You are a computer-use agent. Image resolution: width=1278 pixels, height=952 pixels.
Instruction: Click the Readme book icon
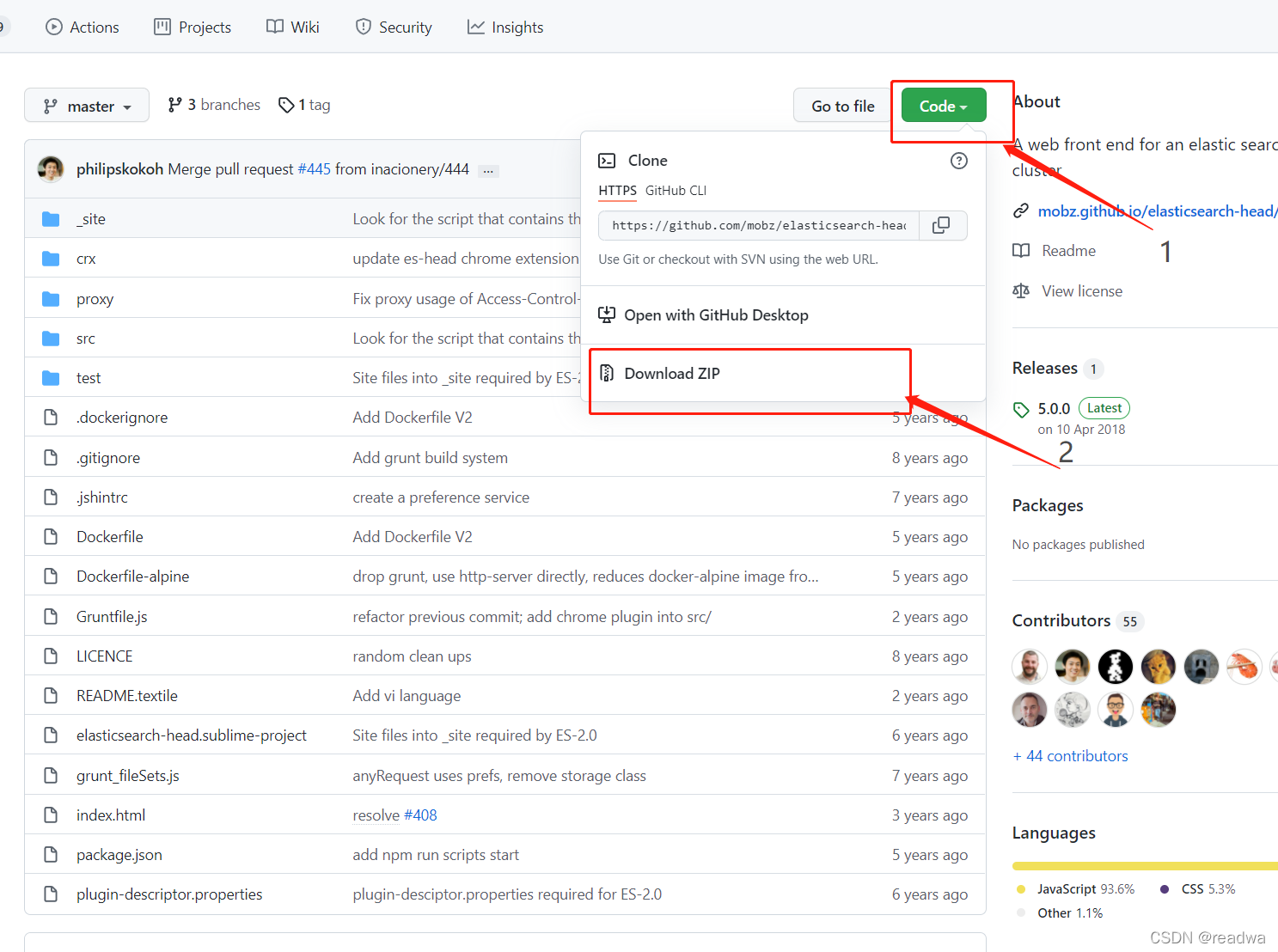(1021, 251)
